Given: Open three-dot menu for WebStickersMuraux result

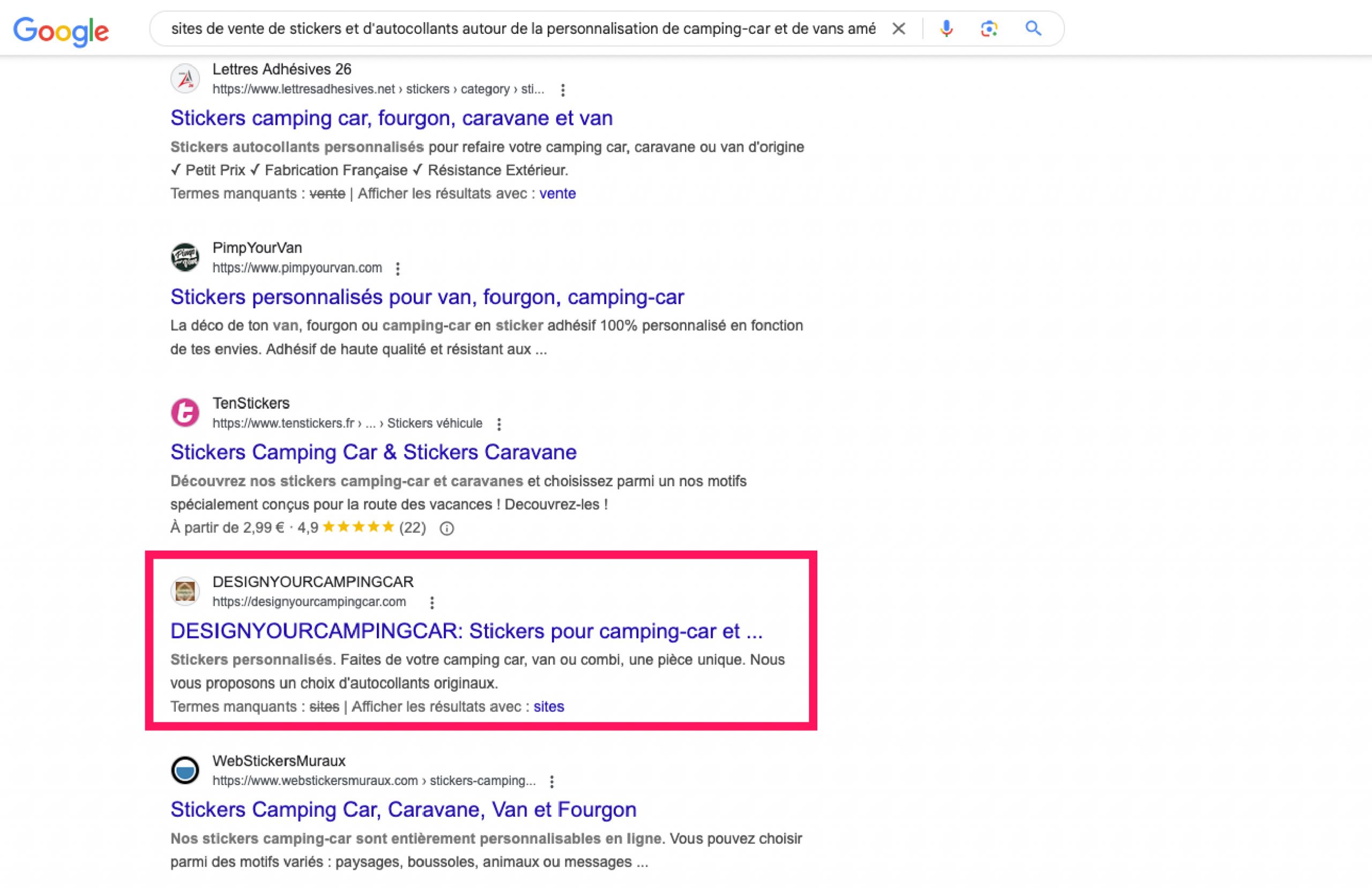Looking at the screenshot, I should pyautogui.click(x=551, y=781).
